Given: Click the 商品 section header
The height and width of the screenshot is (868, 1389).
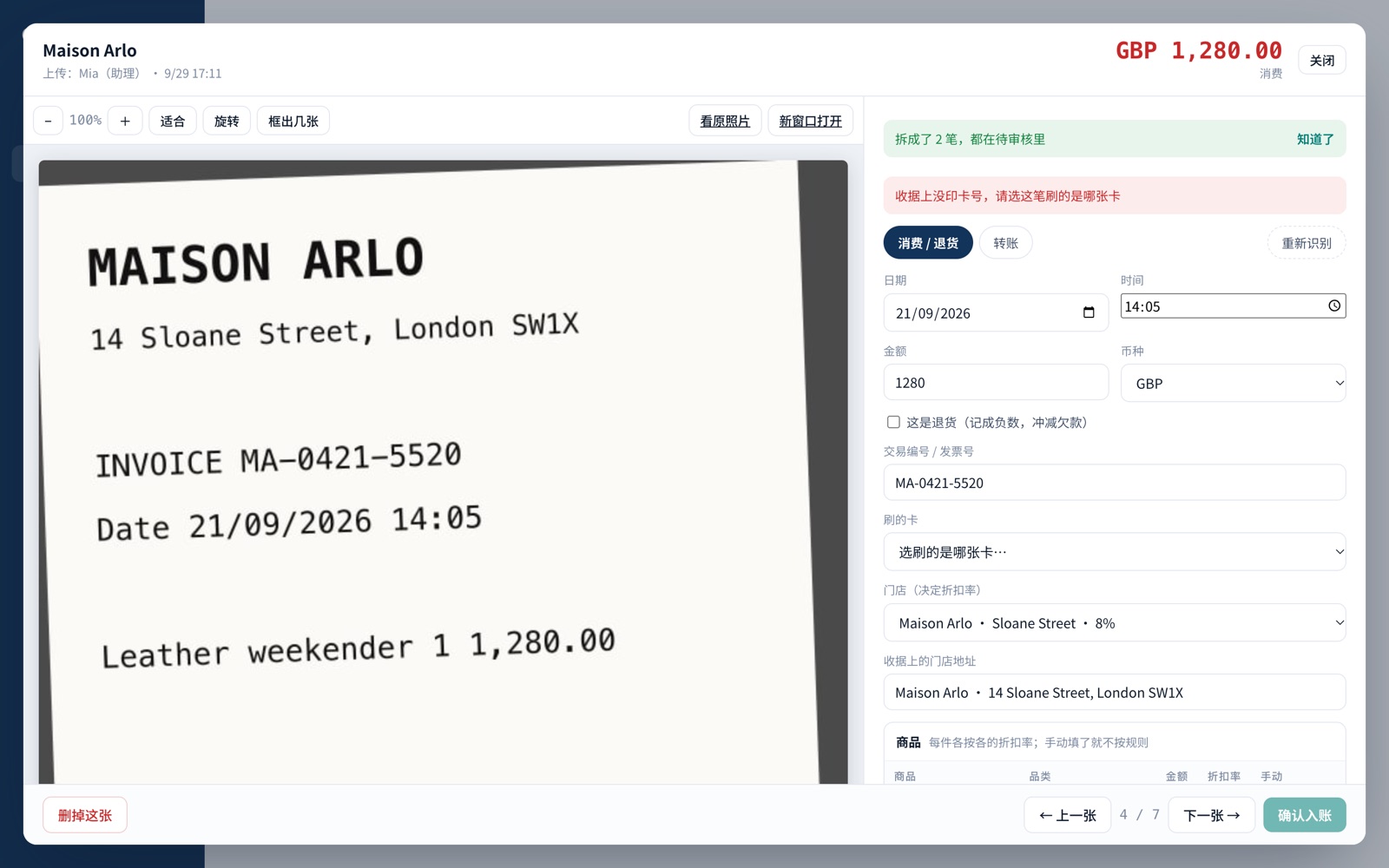Looking at the screenshot, I should click(x=908, y=742).
